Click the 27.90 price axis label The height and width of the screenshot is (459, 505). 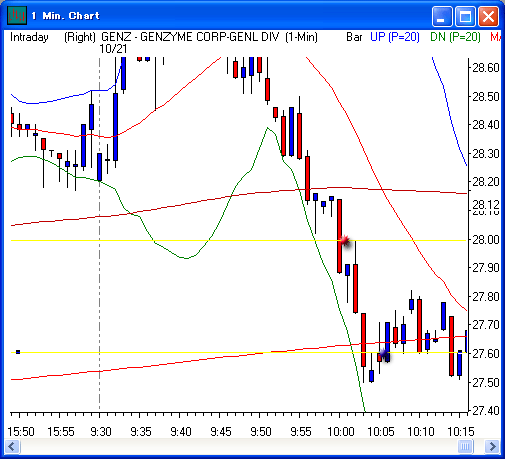(x=486, y=268)
